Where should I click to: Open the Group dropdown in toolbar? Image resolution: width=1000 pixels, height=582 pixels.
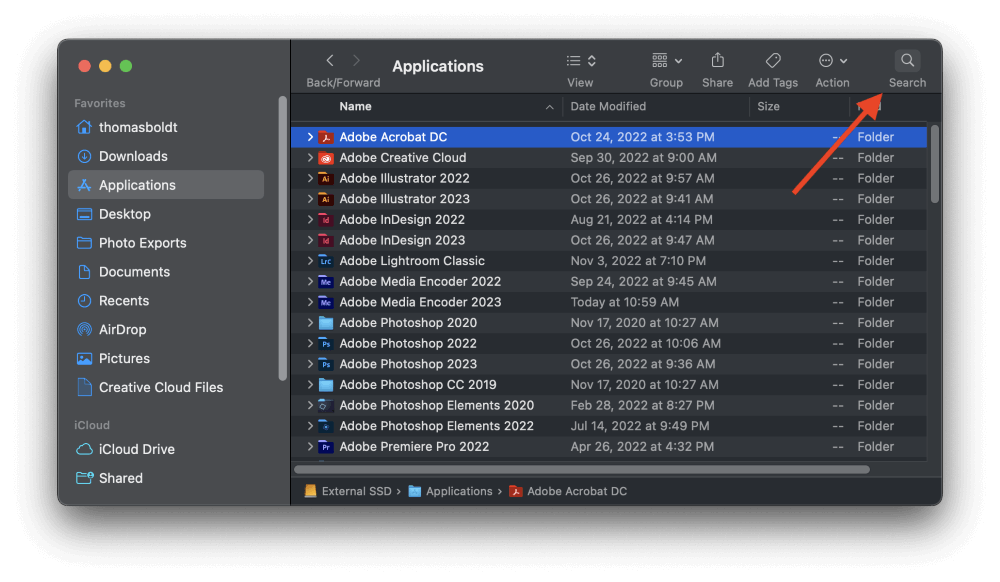pyautogui.click(x=666, y=61)
